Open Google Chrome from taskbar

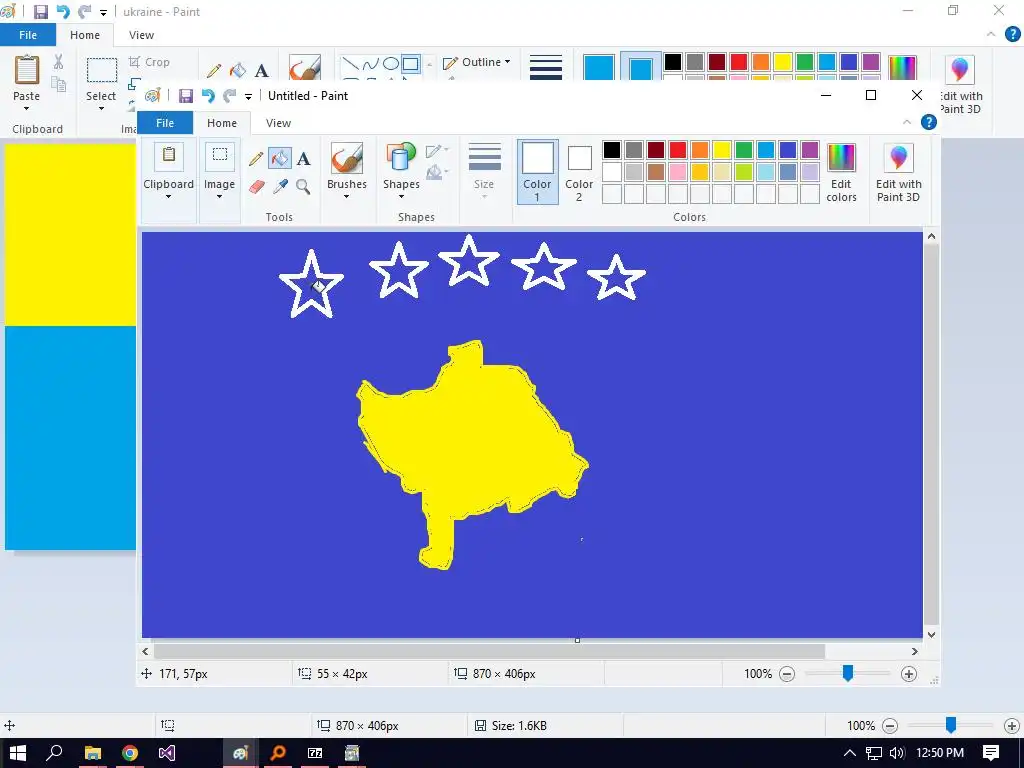pyautogui.click(x=130, y=753)
